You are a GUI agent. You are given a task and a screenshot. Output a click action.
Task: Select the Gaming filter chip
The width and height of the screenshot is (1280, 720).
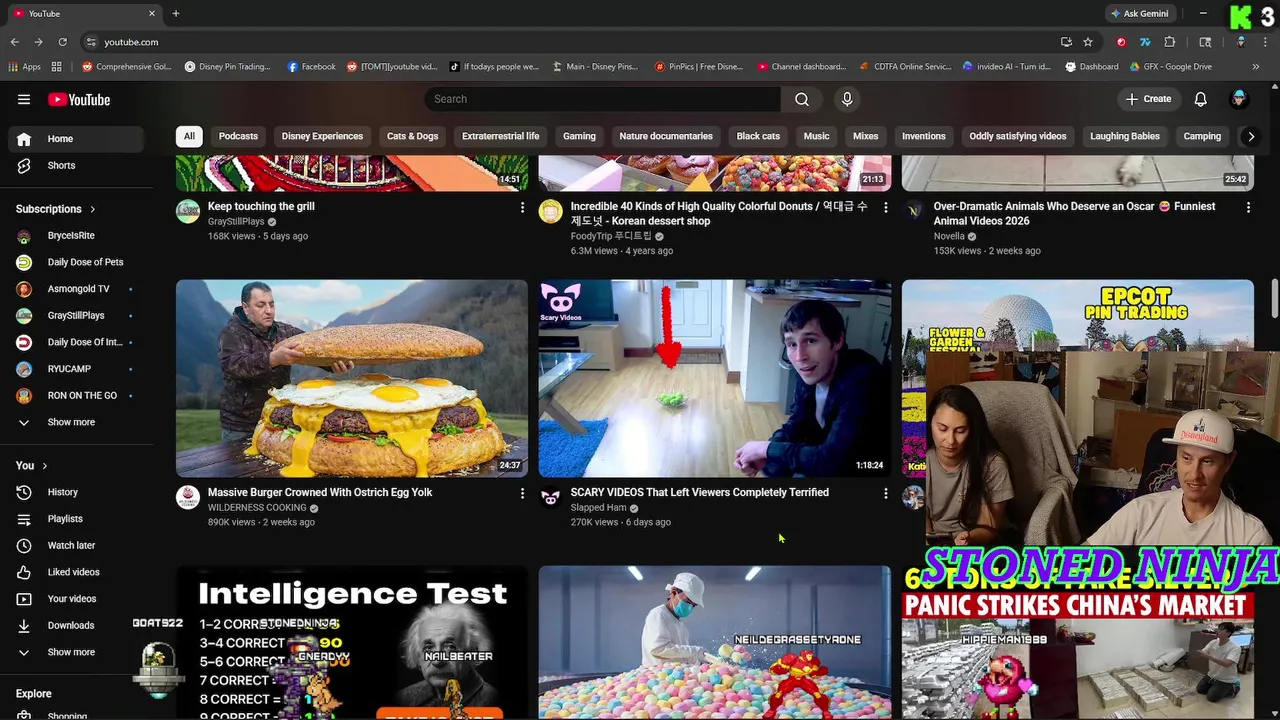click(579, 136)
